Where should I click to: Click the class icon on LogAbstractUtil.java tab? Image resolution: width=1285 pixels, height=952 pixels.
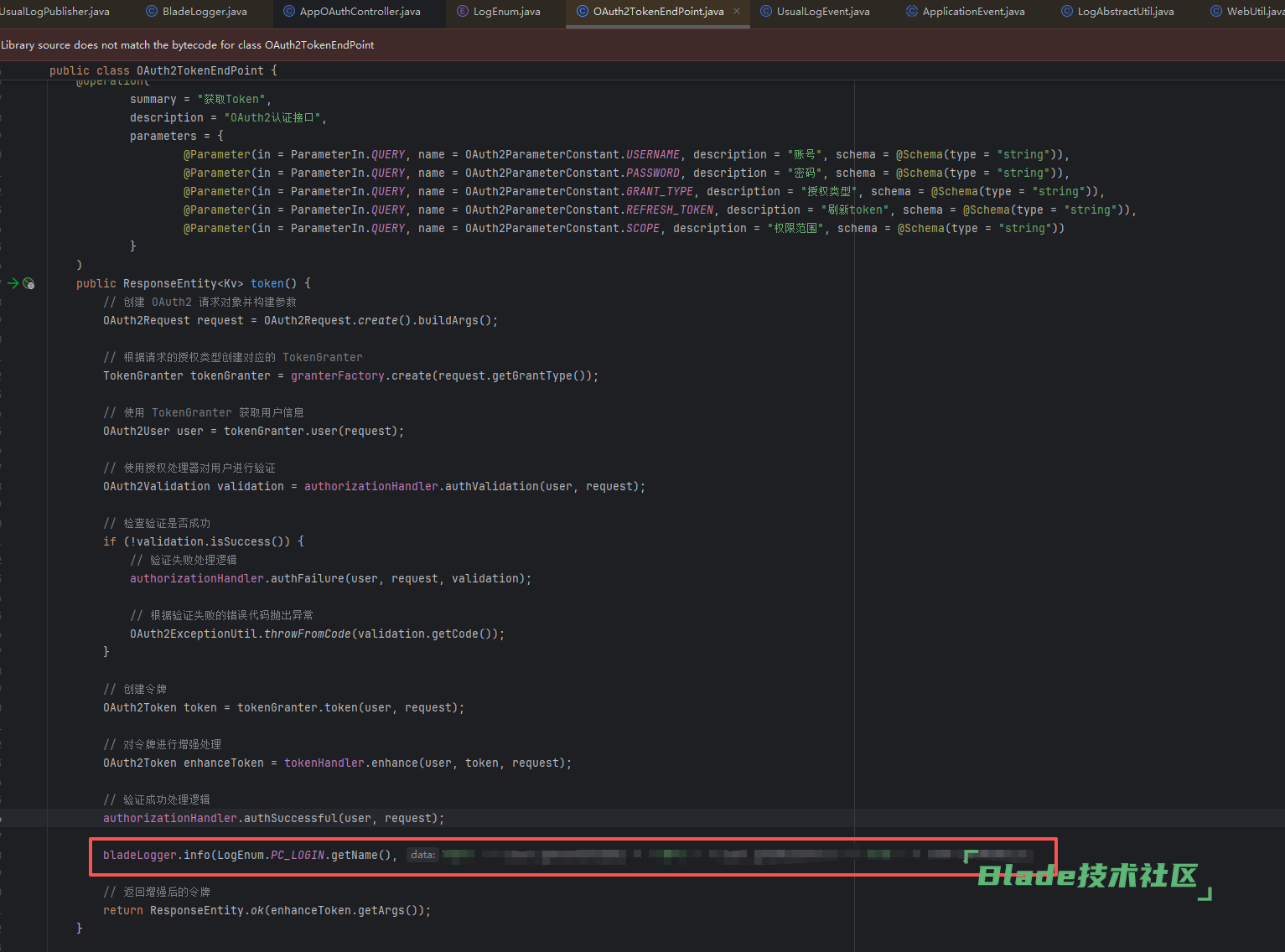pyautogui.click(x=1067, y=12)
